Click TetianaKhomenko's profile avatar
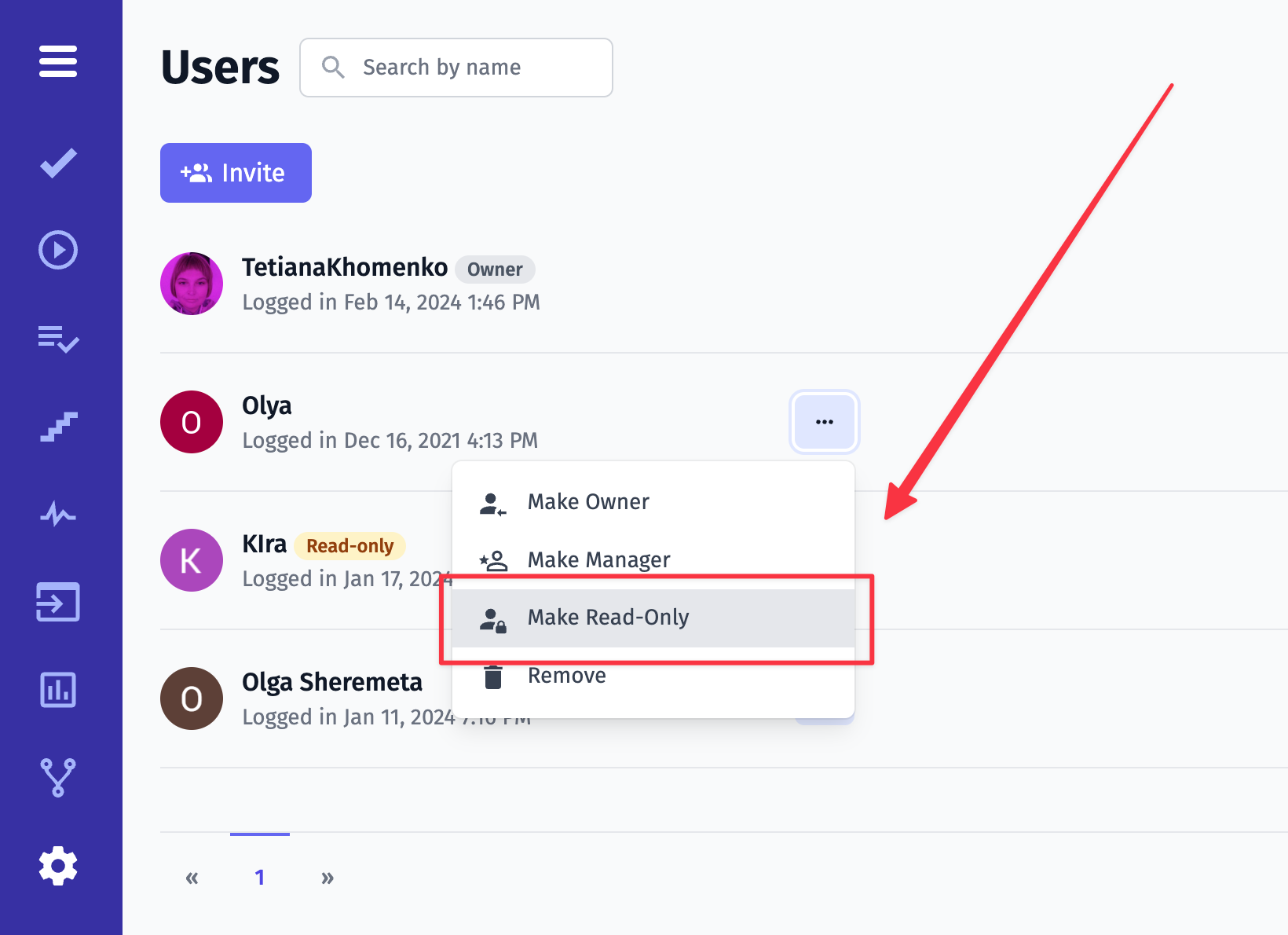The image size is (1288, 935). [192, 284]
